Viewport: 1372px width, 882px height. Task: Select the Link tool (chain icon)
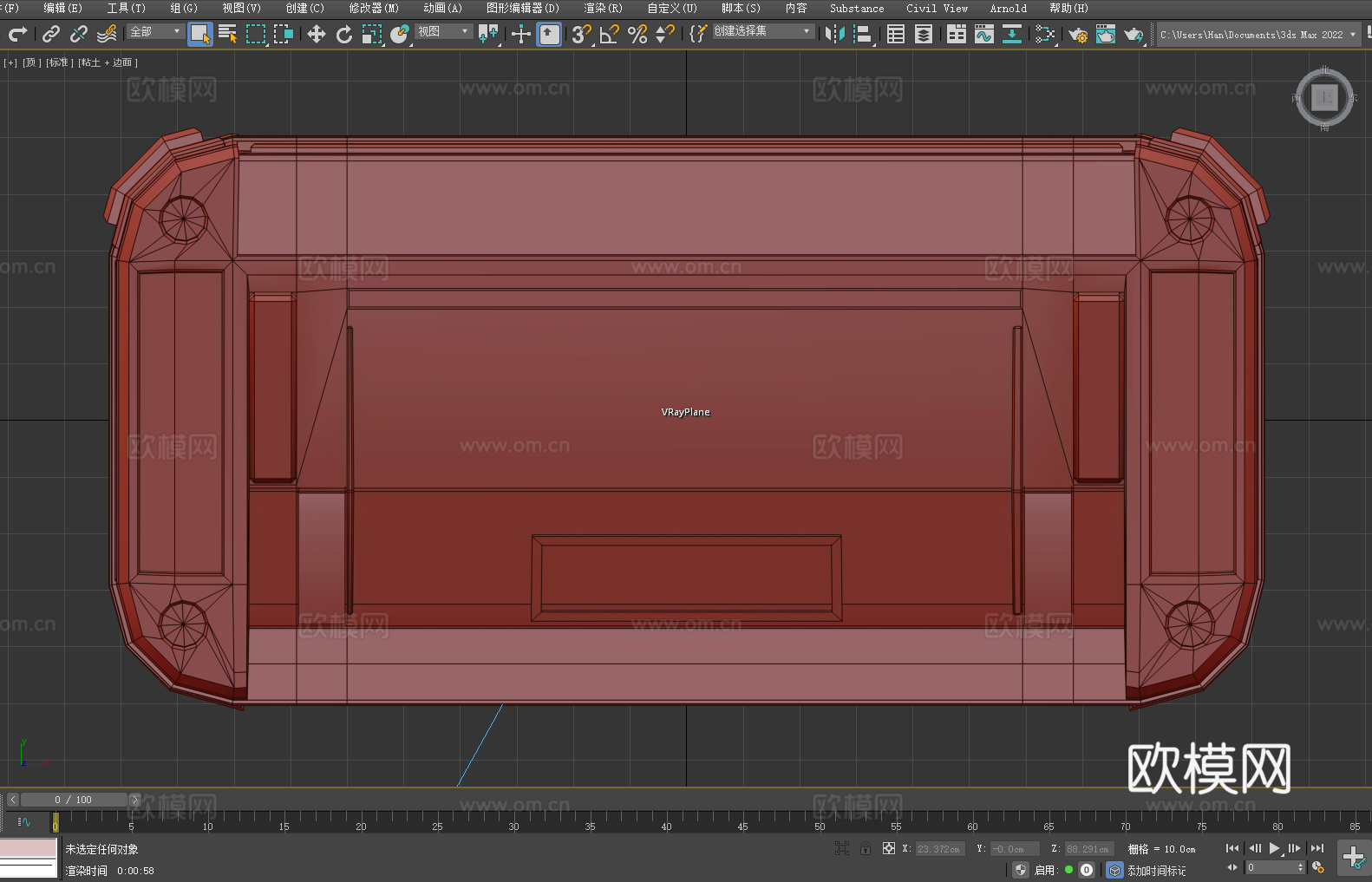pos(51,34)
